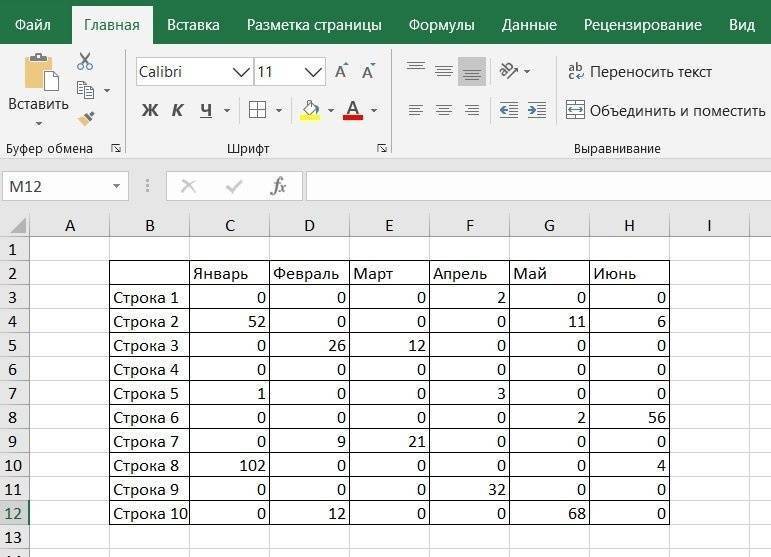Image resolution: width=771 pixels, height=557 pixels.
Task: Toggle underline Ч formatting
Action: pyautogui.click(x=206, y=110)
